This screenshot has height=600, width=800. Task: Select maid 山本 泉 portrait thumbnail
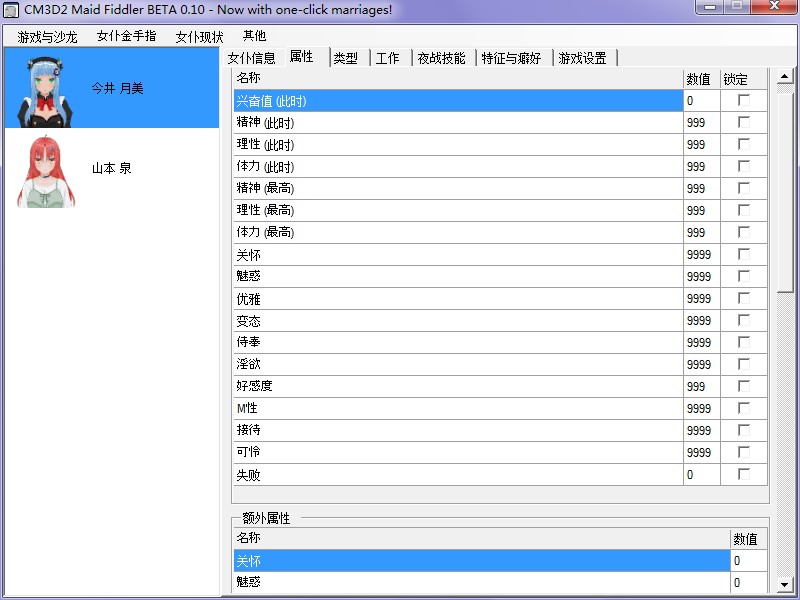pyautogui.click(x=46, y=171)
